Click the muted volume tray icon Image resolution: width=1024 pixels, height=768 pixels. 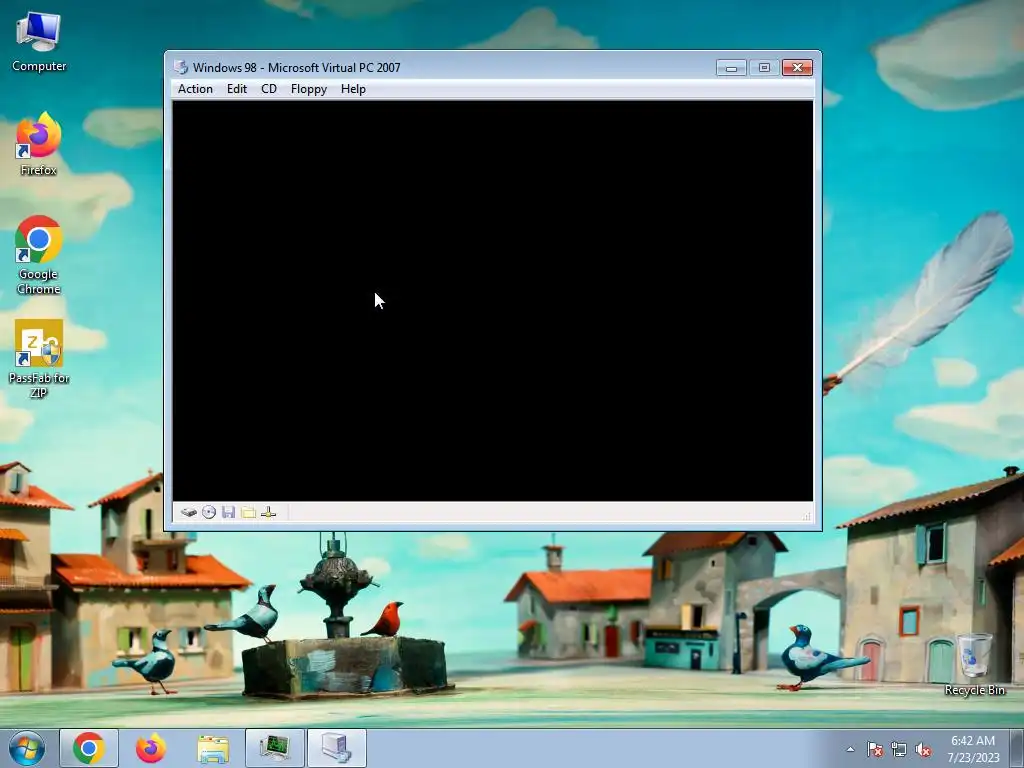923,750
